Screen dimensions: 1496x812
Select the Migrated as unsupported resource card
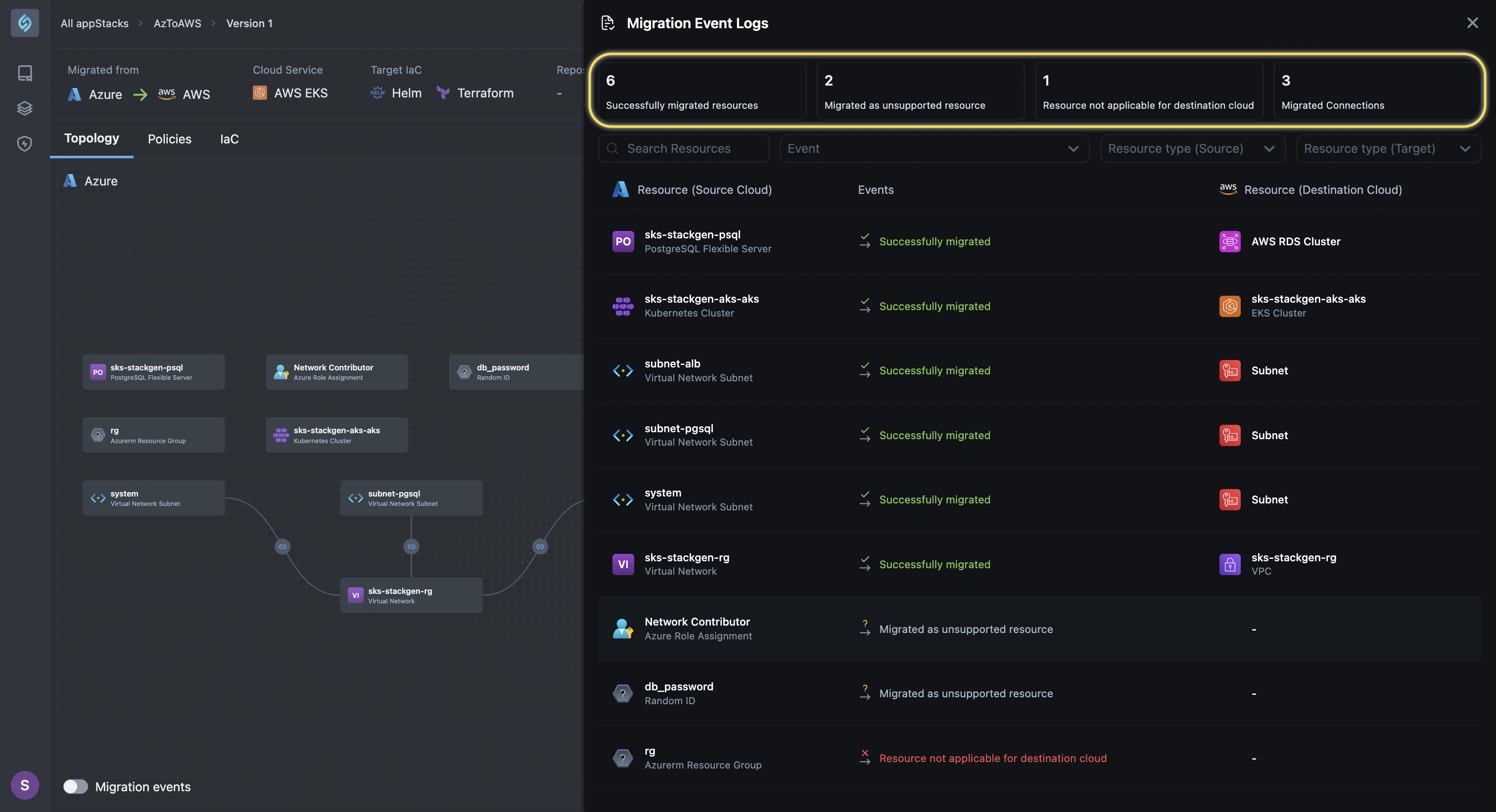click(921, 91)
